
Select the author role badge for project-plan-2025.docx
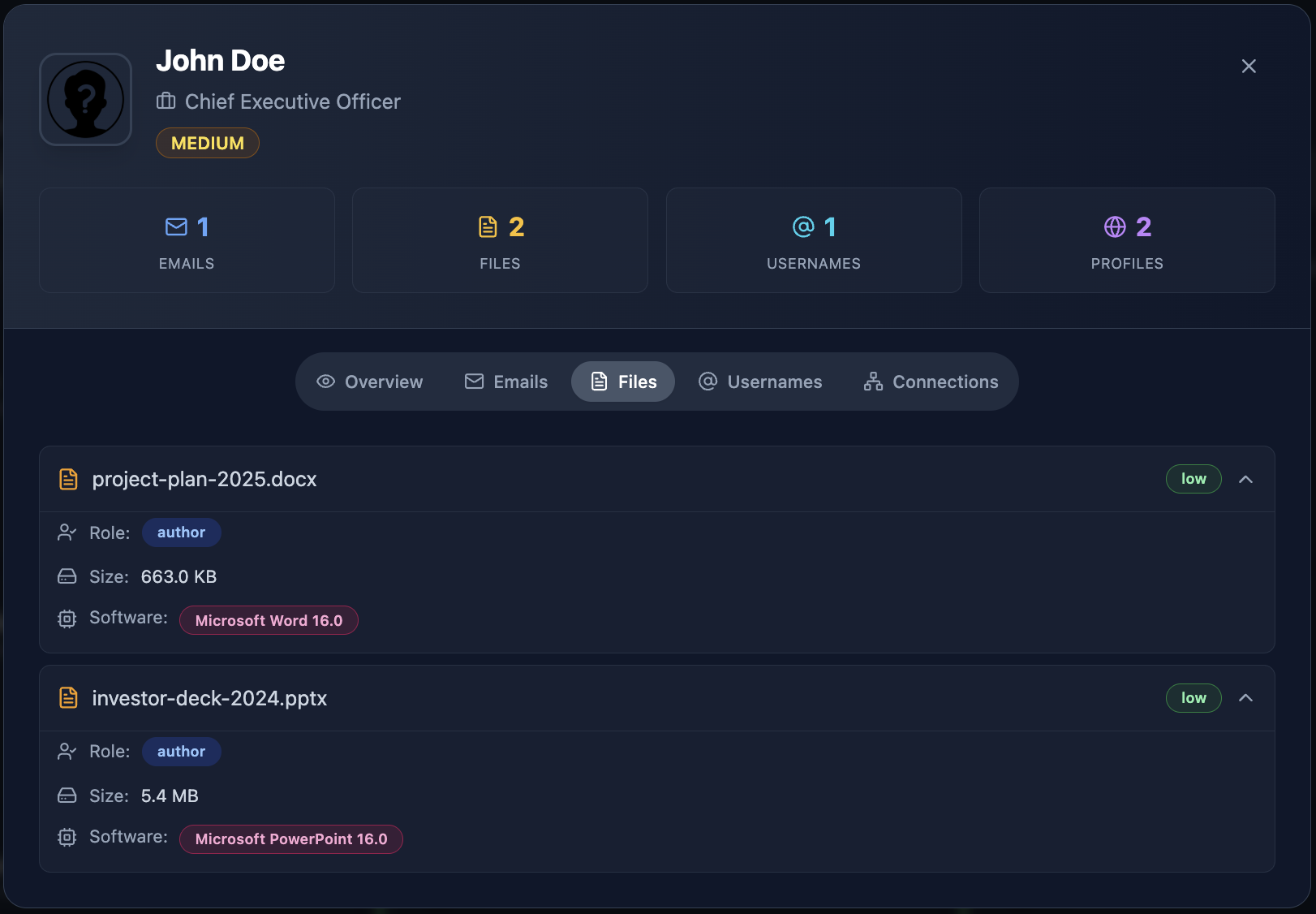181,532
